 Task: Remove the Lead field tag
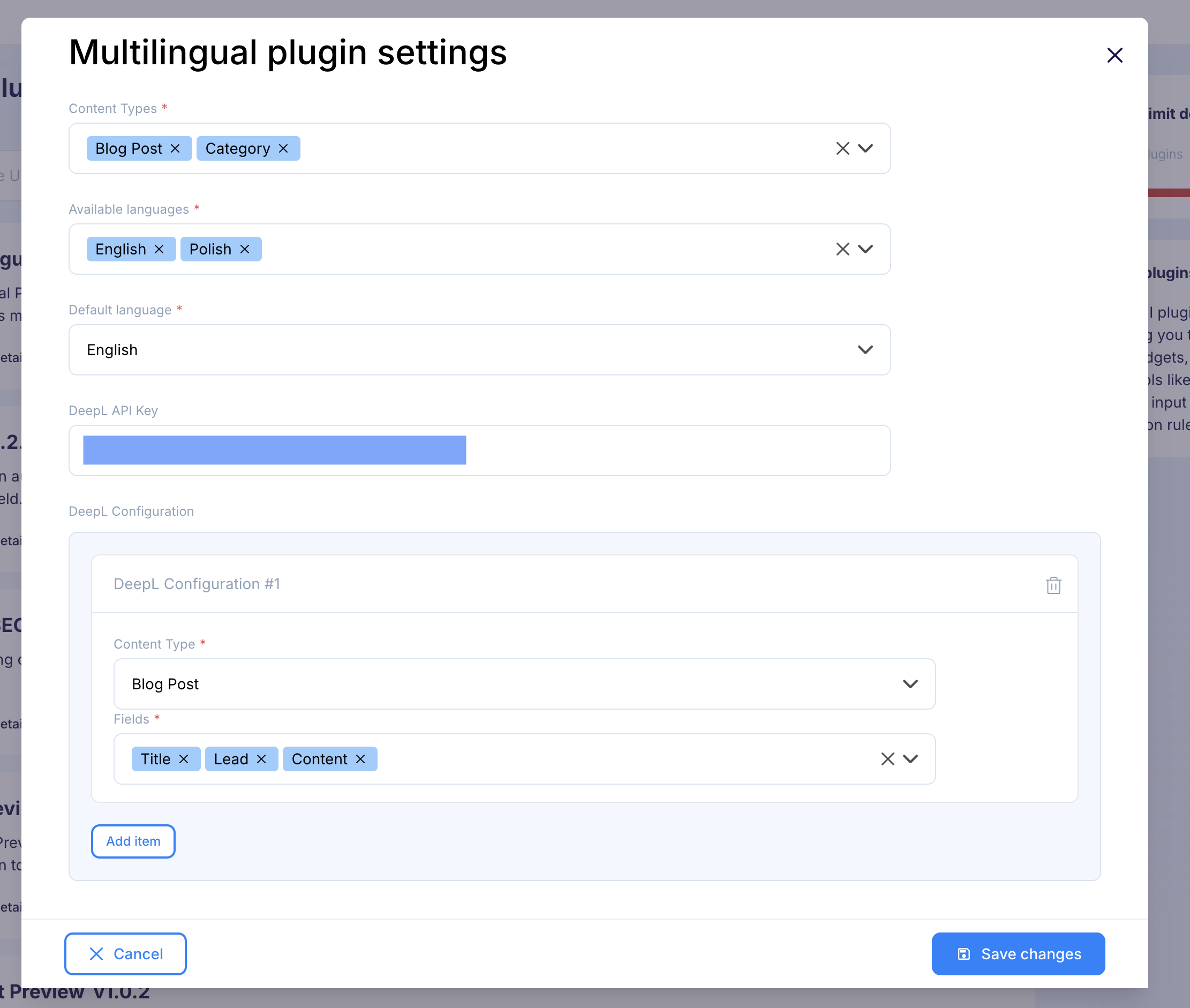(x=262, y=759)
